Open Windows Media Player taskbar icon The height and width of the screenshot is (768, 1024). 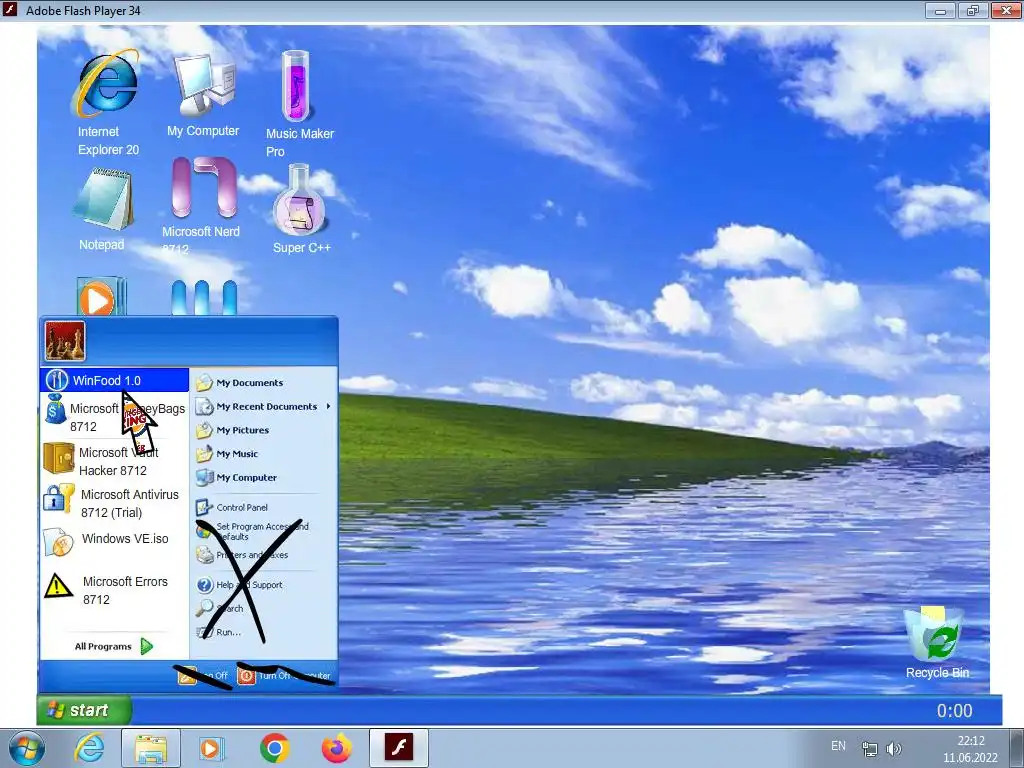(211, 748)
